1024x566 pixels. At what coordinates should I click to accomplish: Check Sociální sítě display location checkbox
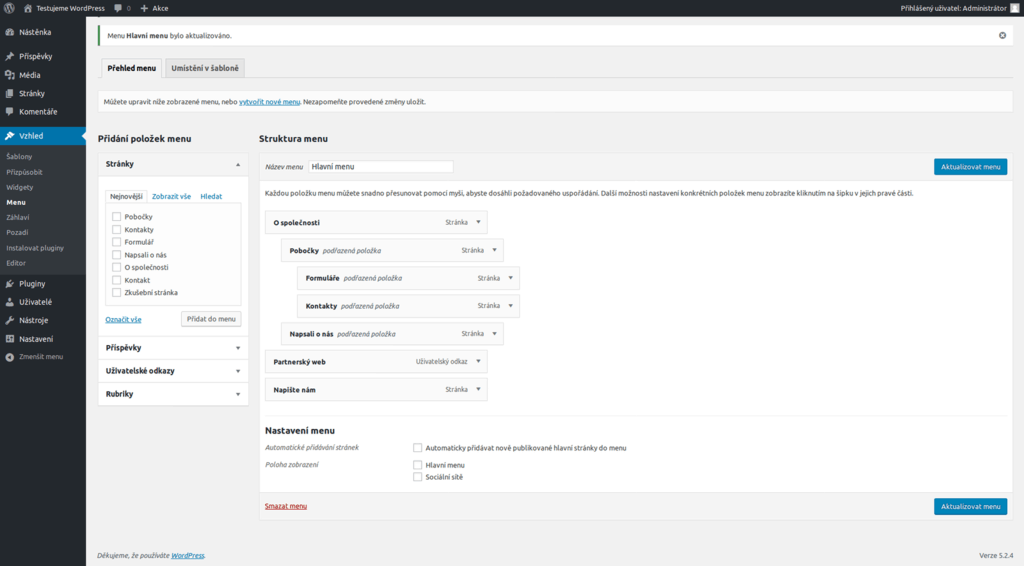[x=417, y=477]
